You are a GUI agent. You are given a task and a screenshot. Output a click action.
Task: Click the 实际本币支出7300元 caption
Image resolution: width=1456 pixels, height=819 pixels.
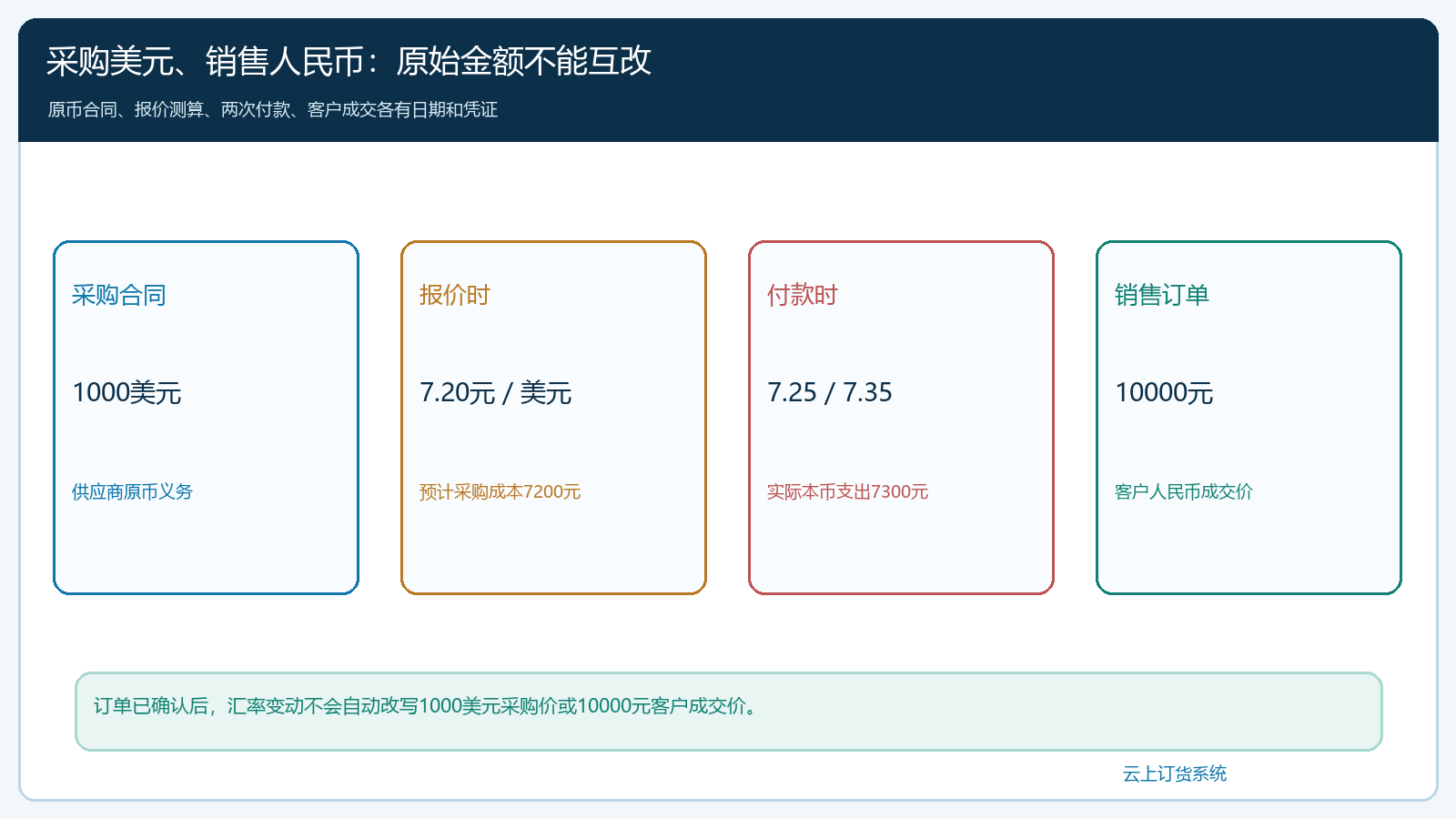point(847,491)
